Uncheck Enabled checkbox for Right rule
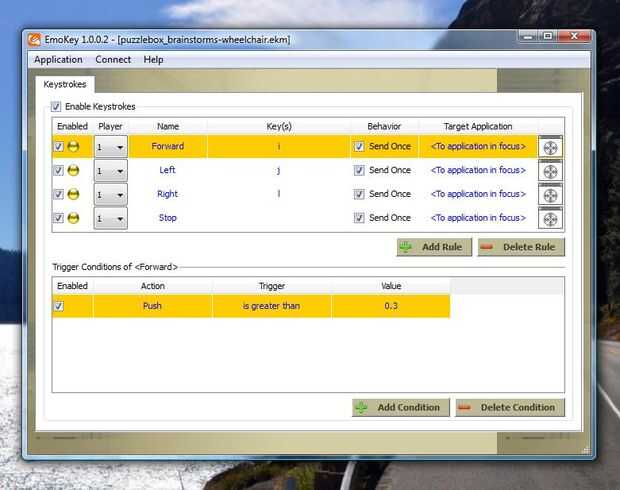 (x=59, y=194)
